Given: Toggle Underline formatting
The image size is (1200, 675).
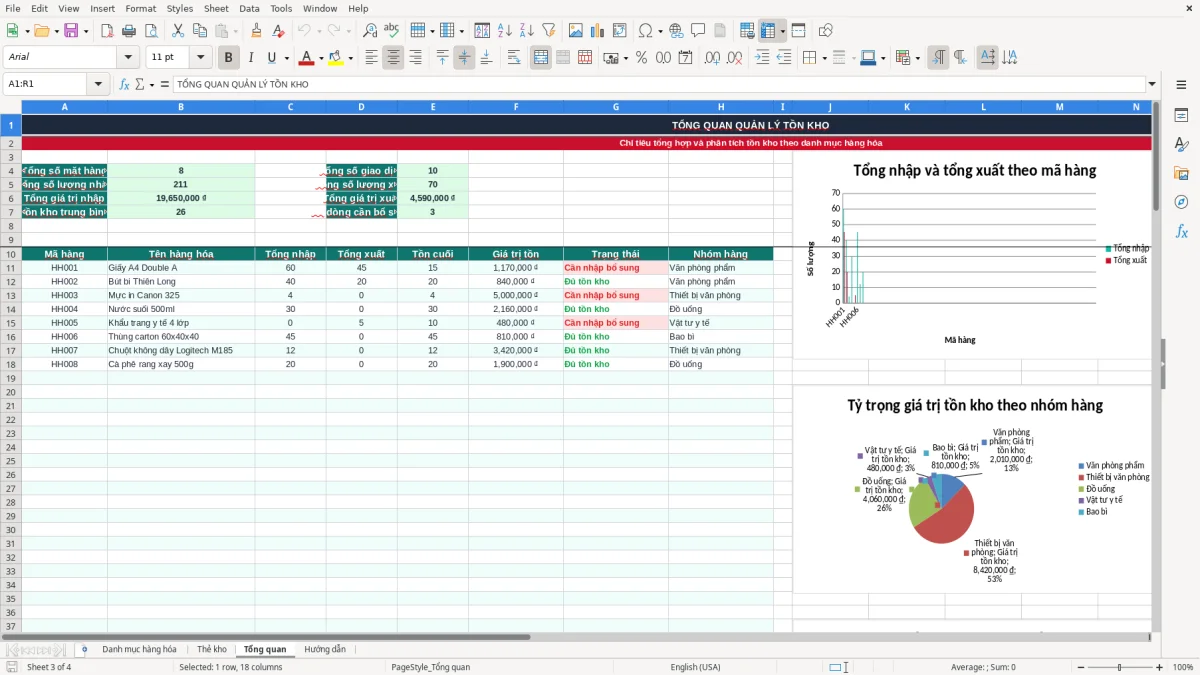Looking at the screenshot, I should pos(271,58).
